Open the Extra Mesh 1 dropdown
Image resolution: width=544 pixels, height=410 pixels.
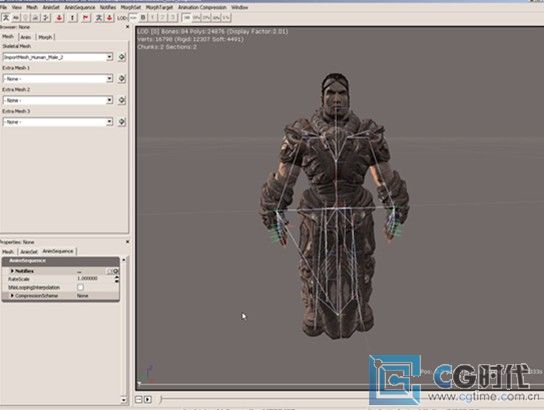(x=58, y=79)
